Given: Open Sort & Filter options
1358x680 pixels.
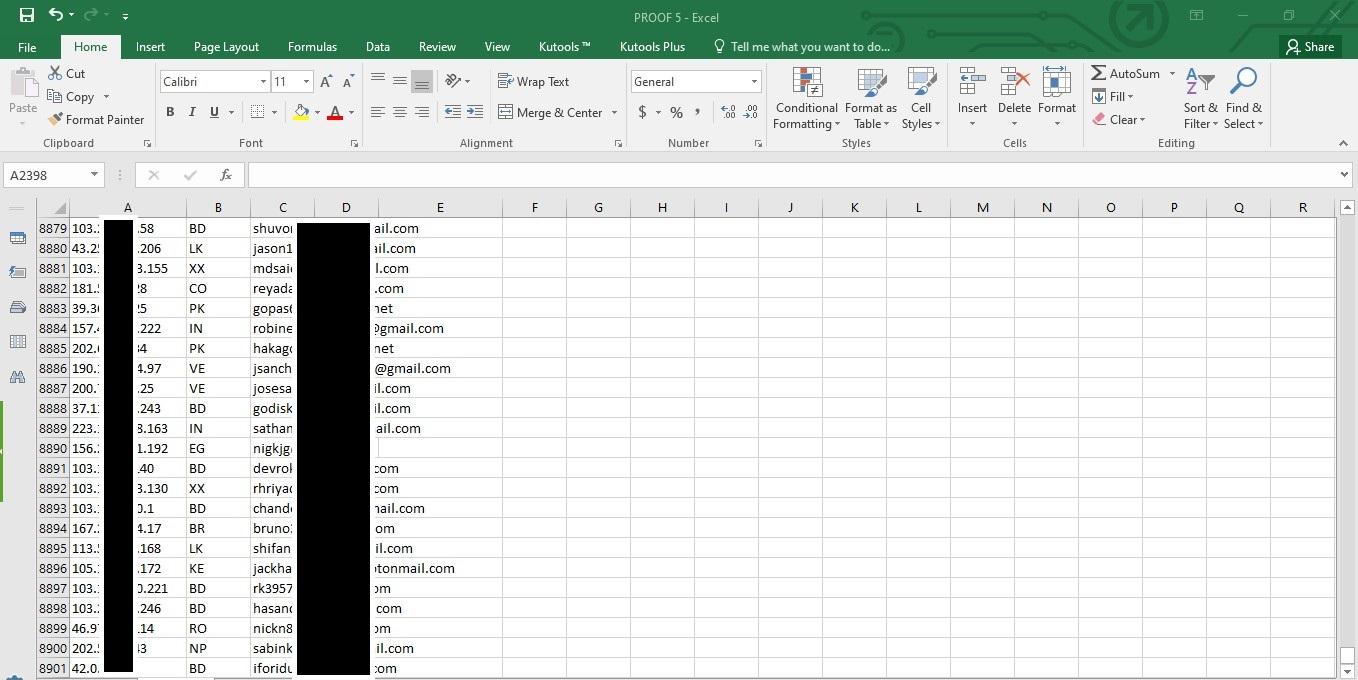Looking at the screenshot, I should pos(1200,98).
